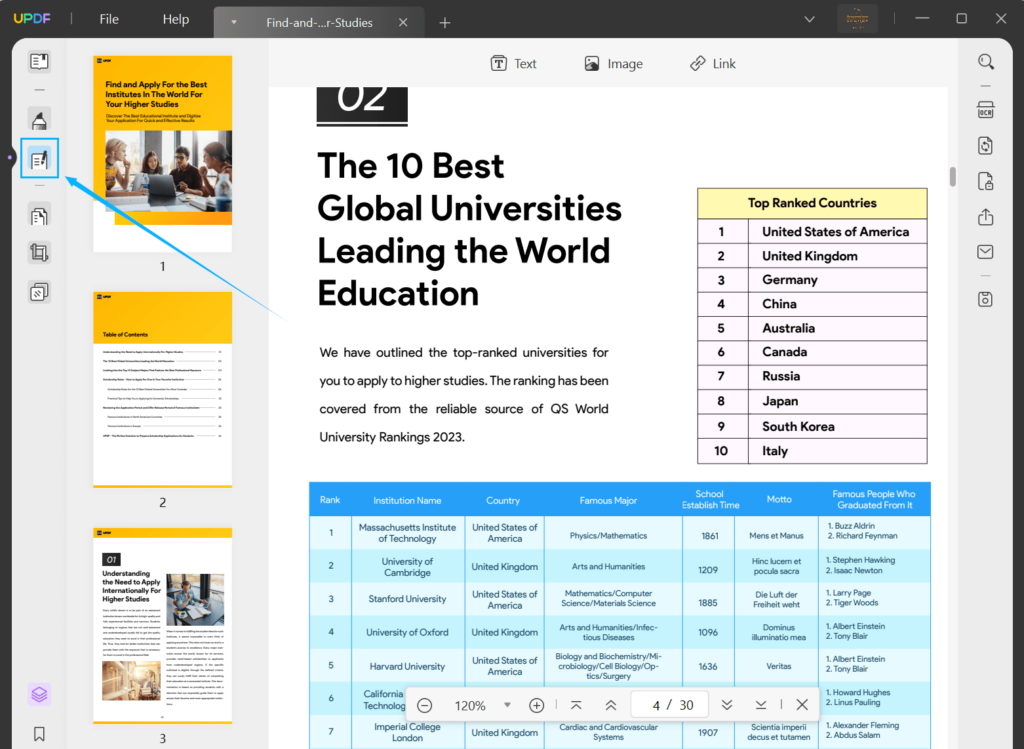
Task: Click the vertical scrollbar thumb
Action: [x=953, y=177]
